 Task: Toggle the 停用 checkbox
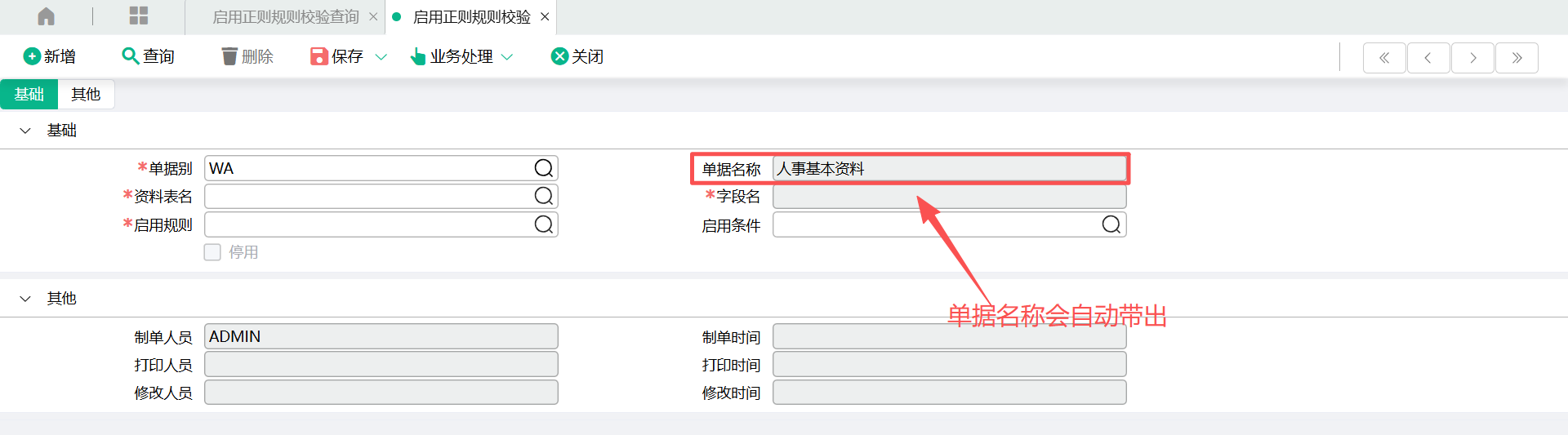point(212,252)
